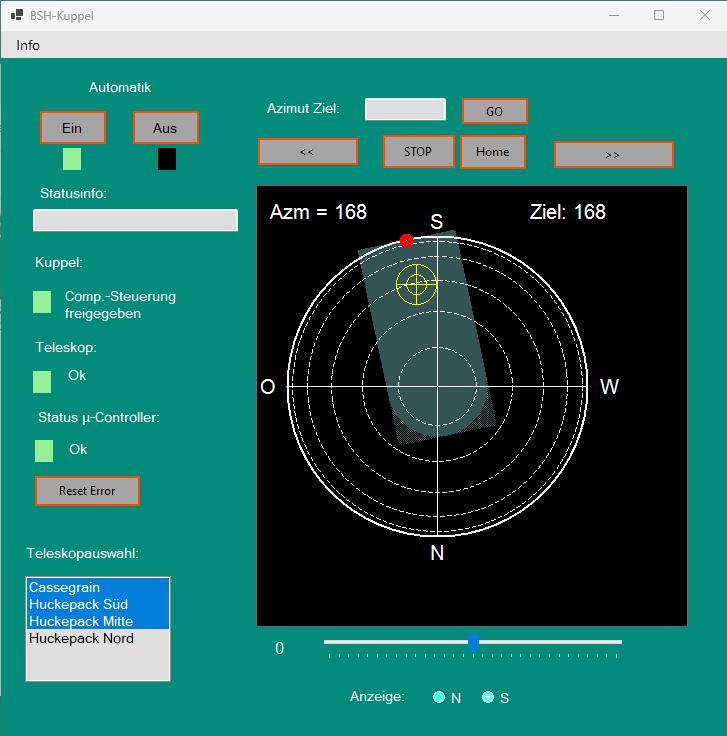This screenshot has height=736, width=727.
Task: Turn automatic mode on with Ein
Action: click(72, 128)
